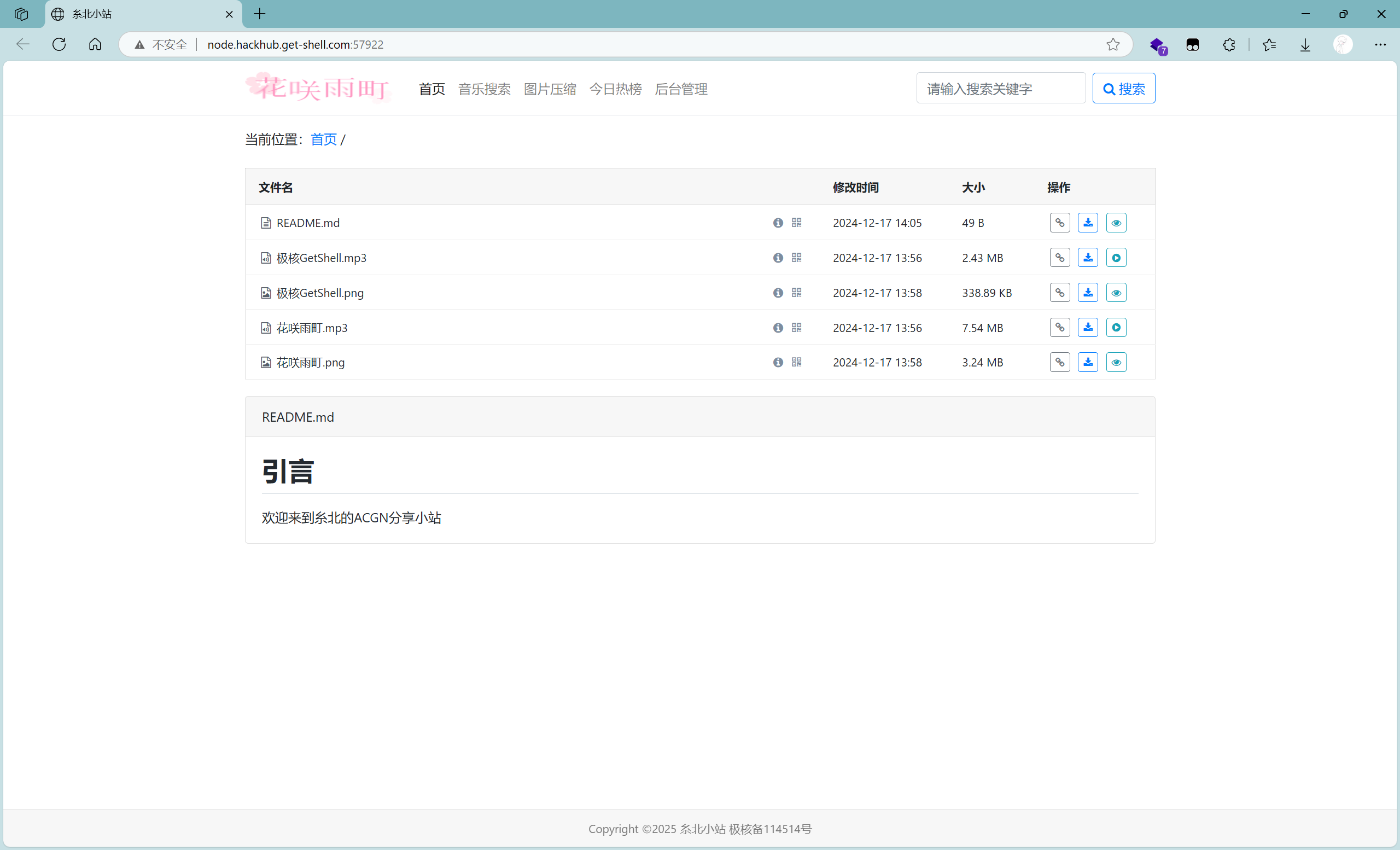Preview 花咲雨町.png with the eye button

[x=1116, y=362]
